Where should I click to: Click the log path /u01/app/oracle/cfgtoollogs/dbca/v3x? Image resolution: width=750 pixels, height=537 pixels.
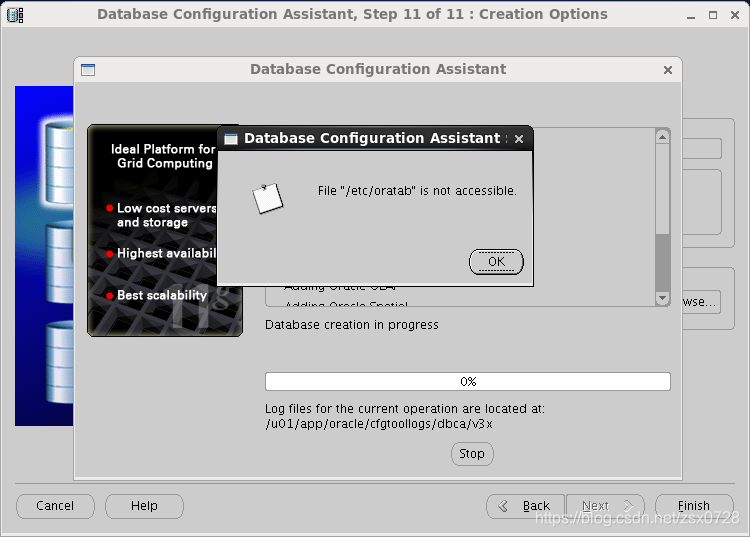tap(379, 424)
